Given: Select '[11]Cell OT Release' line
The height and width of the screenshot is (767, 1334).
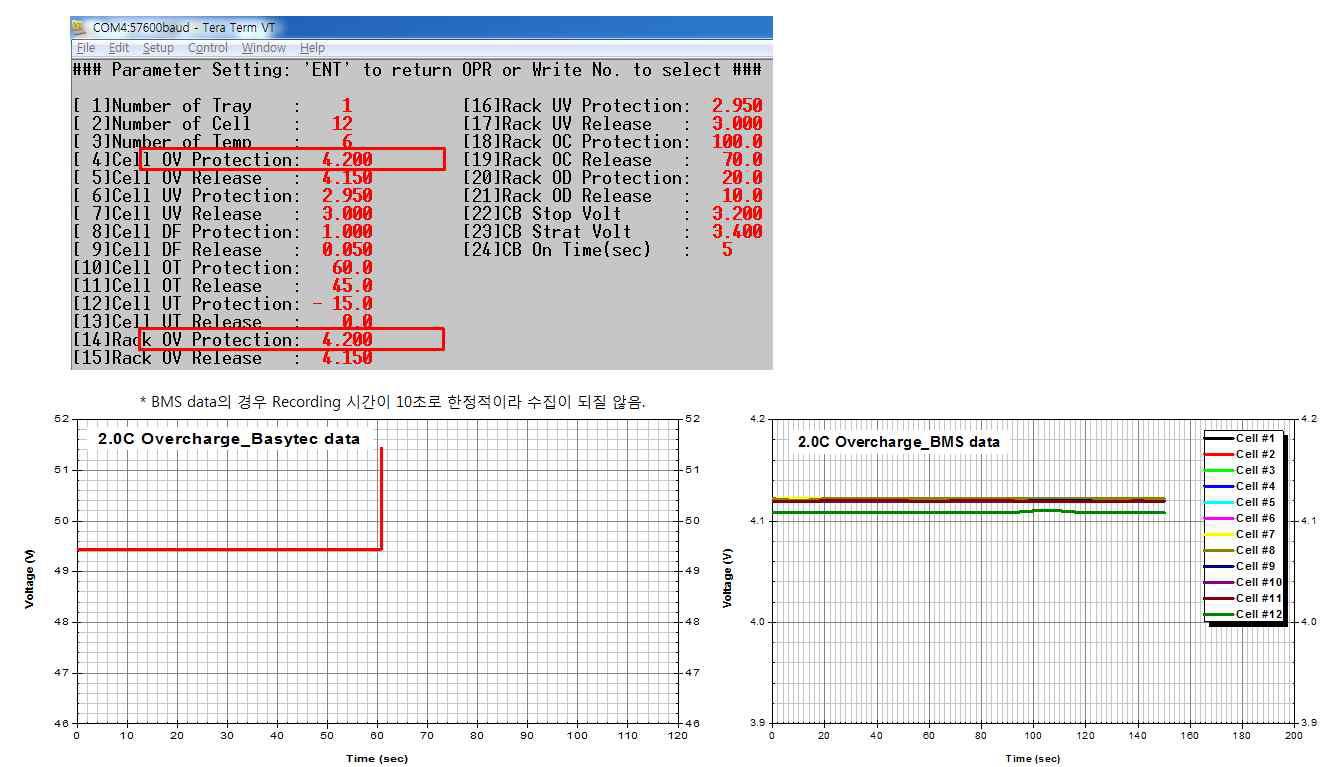Looking at the screenshot, I should [x=223, y=286].
